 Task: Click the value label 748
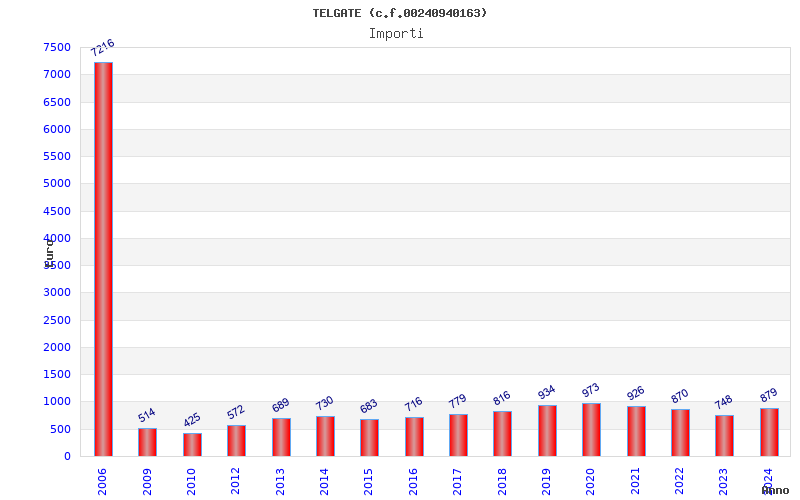(x=723, y=403)
